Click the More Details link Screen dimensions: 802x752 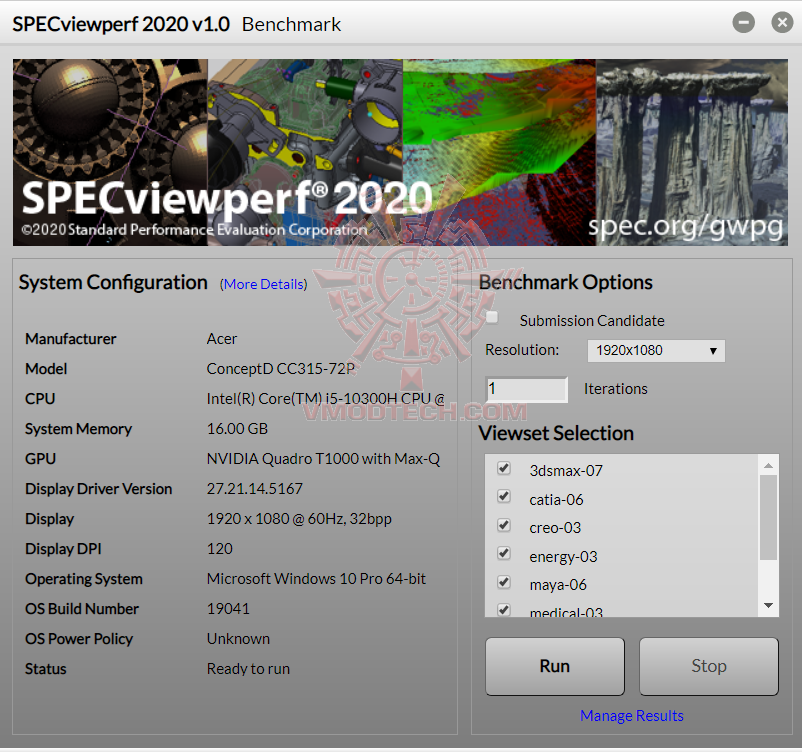pyautogui.click(x=263, y=284)
